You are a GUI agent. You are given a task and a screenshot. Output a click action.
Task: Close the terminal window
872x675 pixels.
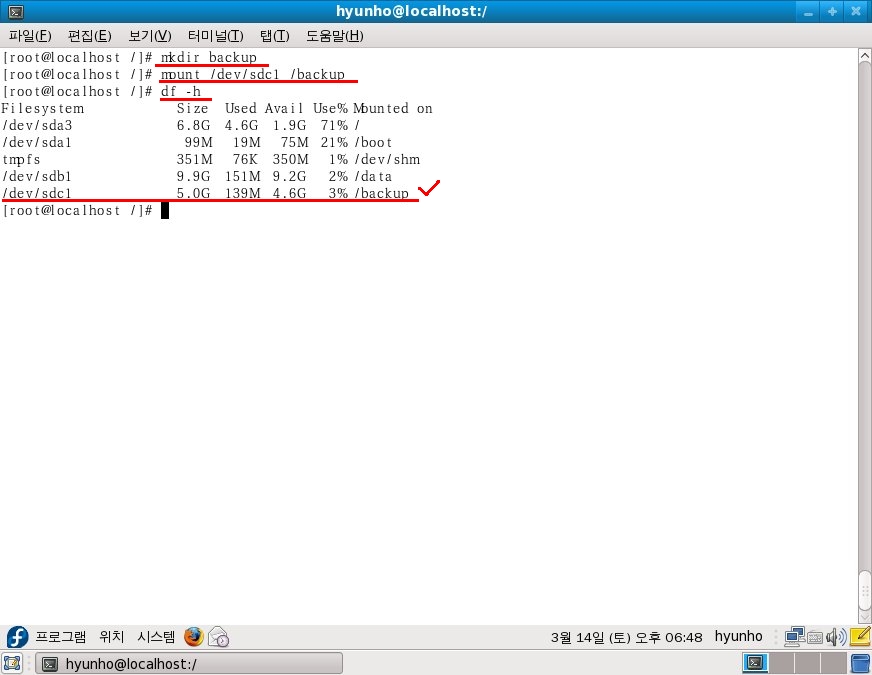tap(856, 12)
